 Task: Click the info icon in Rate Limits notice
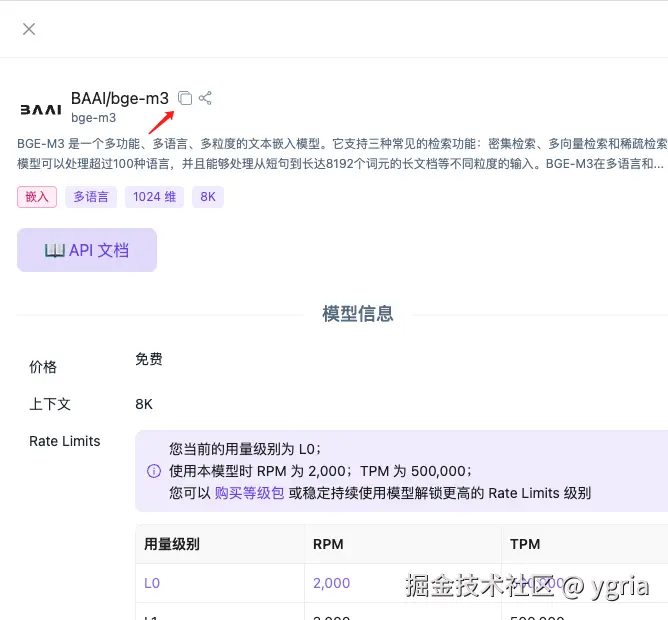[x=154, y=471]
